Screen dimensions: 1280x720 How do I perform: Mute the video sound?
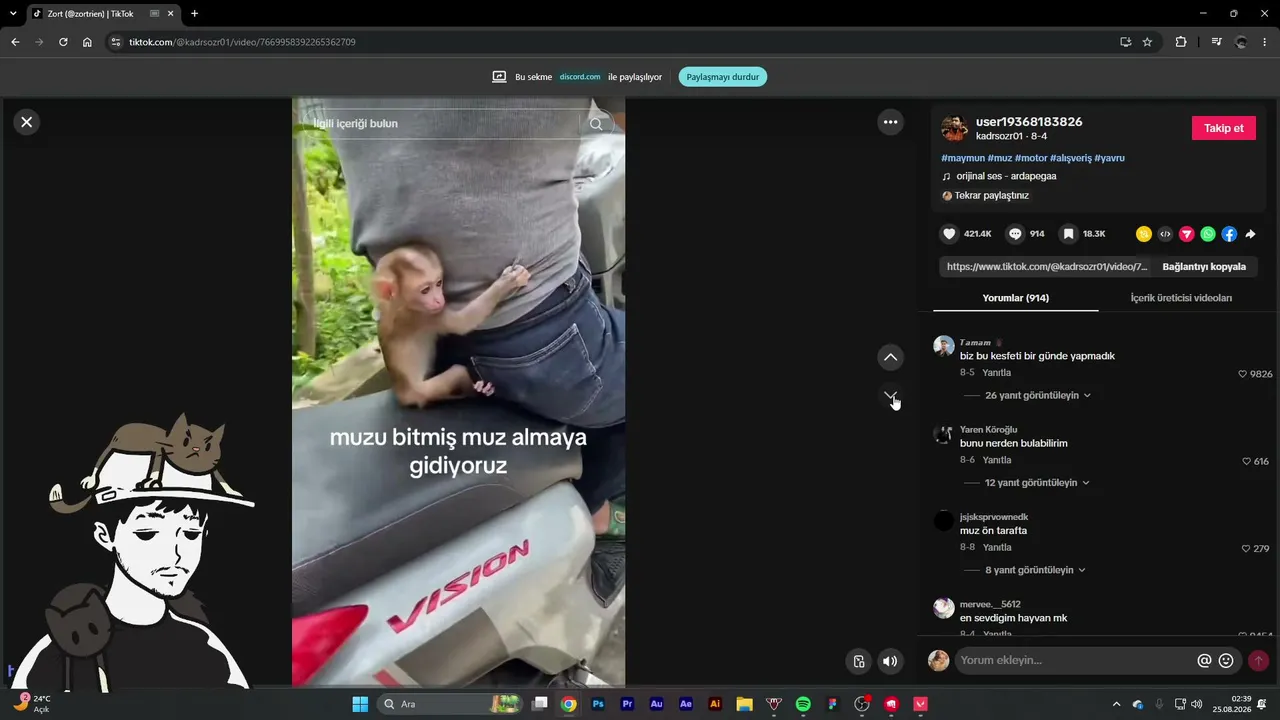[x=890, y=661]
